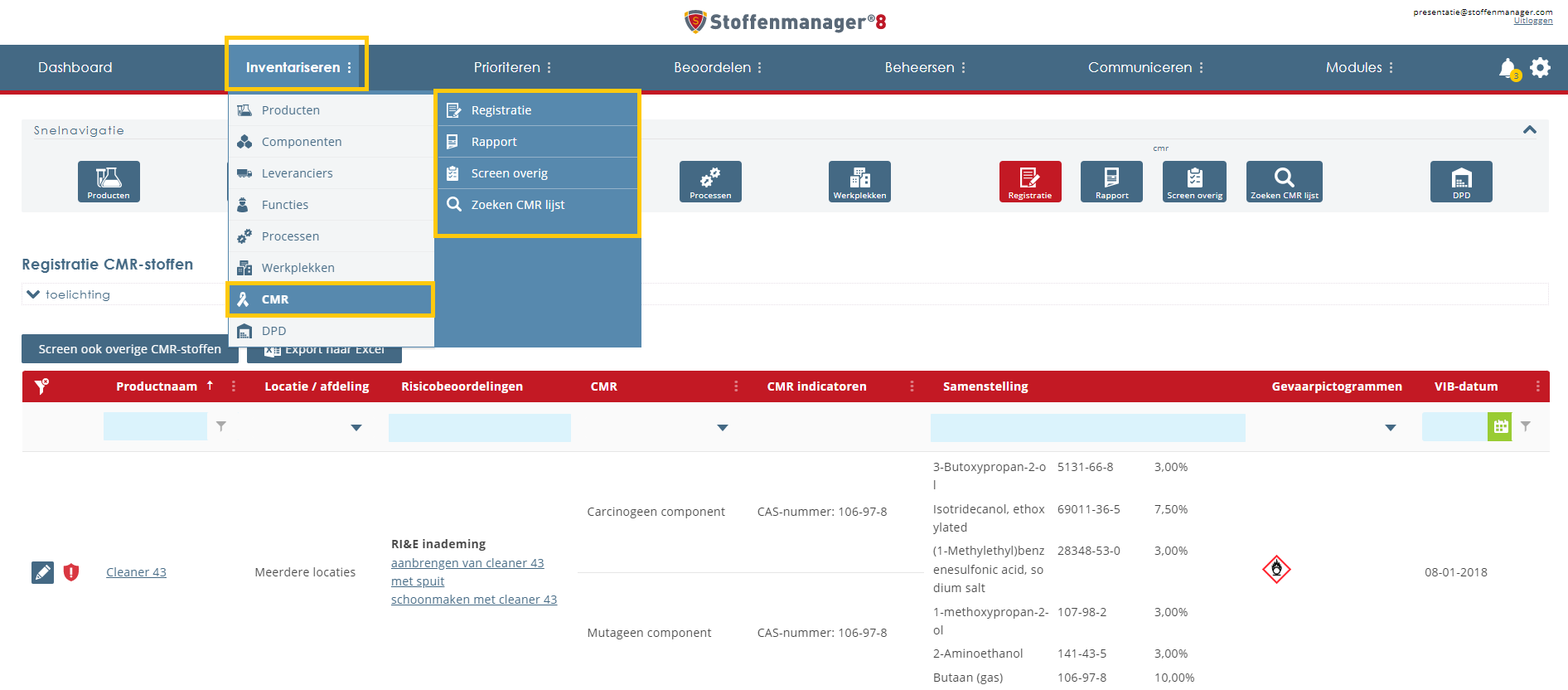
Task: Click the Zoeken CMR lijst shortcut tile
Action: (1284, 181)
